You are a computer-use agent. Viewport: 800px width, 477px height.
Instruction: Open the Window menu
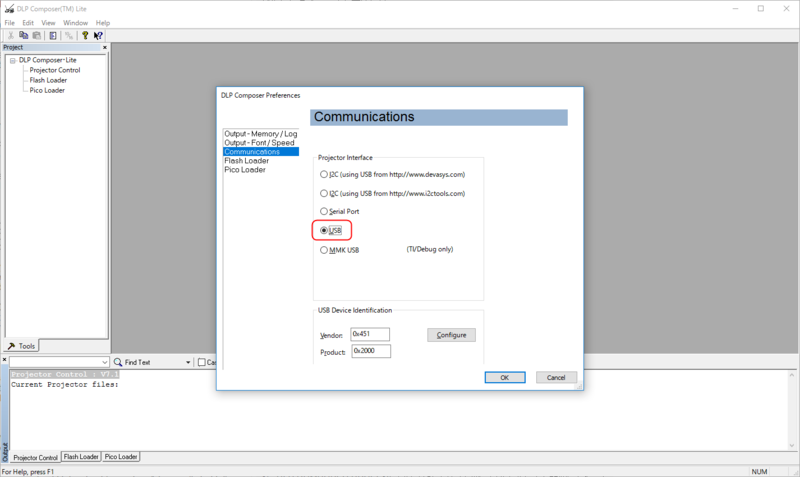point(76,23)
